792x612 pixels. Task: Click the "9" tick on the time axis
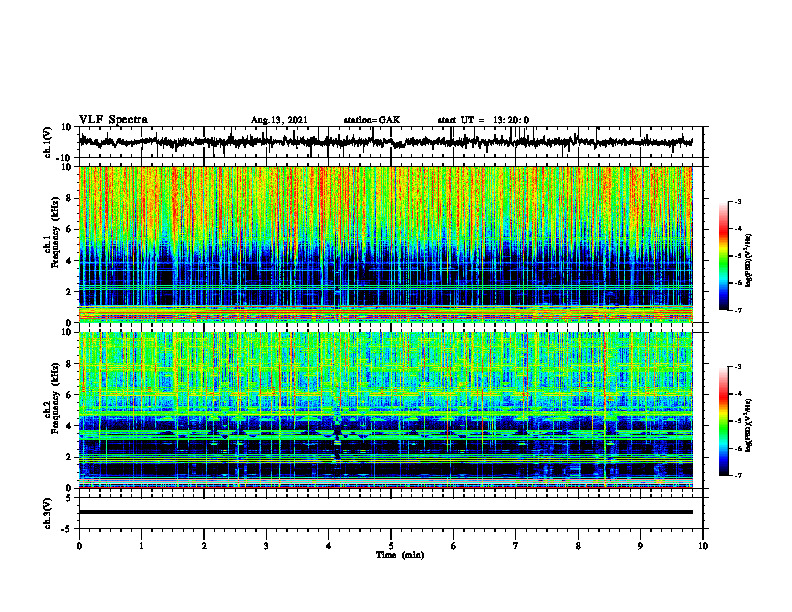[x=640, y=546]
